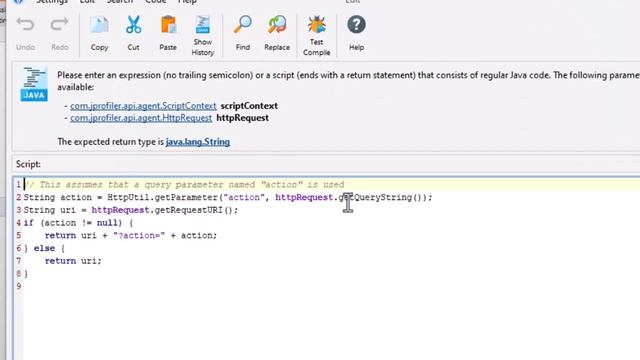Open the com.jprofiler.api.agent.ScriptContext link
The image size is (640, 360).
[x=143, y=106]
